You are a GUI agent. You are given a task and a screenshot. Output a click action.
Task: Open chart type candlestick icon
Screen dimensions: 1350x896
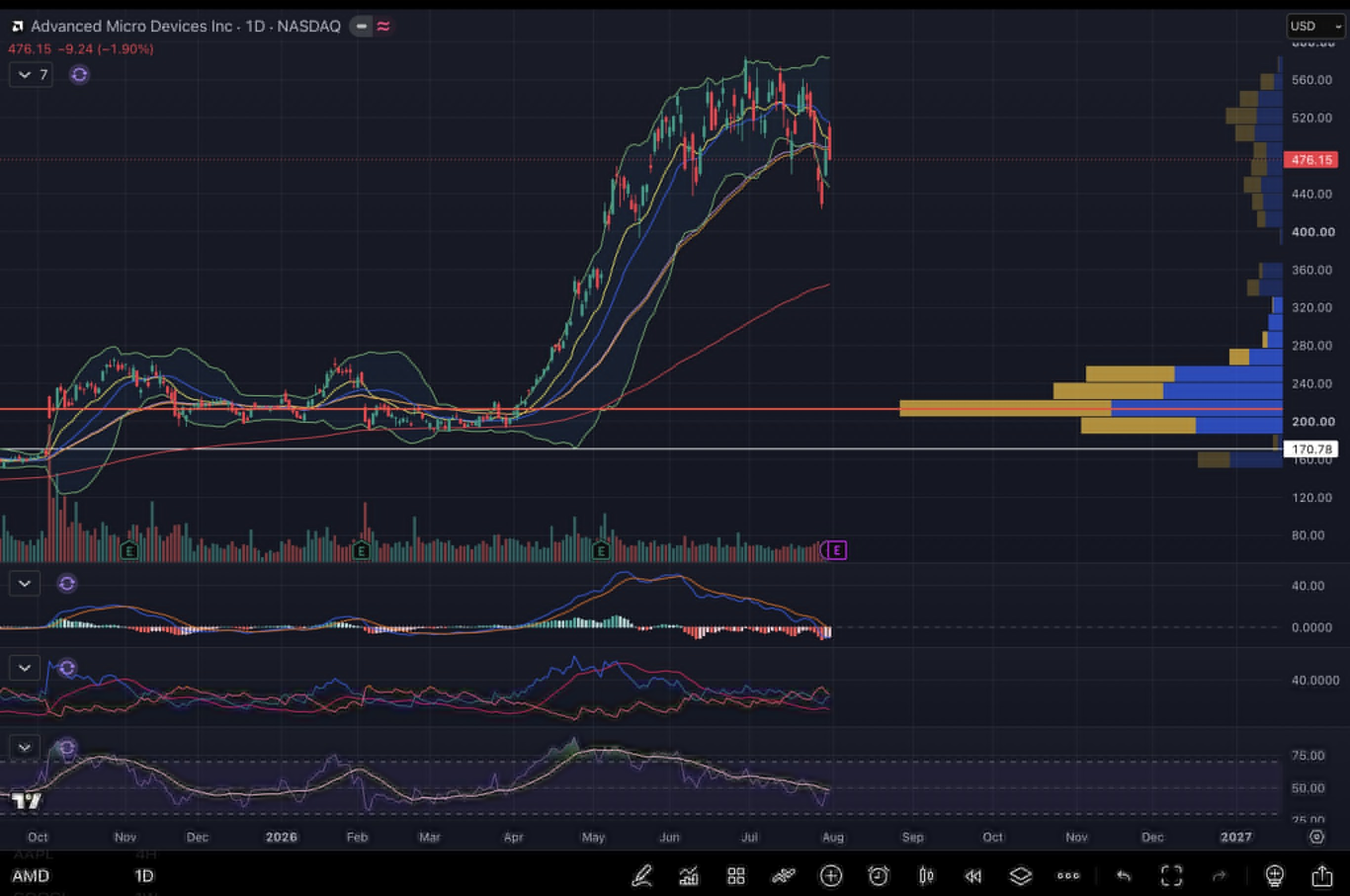(926, 875)
